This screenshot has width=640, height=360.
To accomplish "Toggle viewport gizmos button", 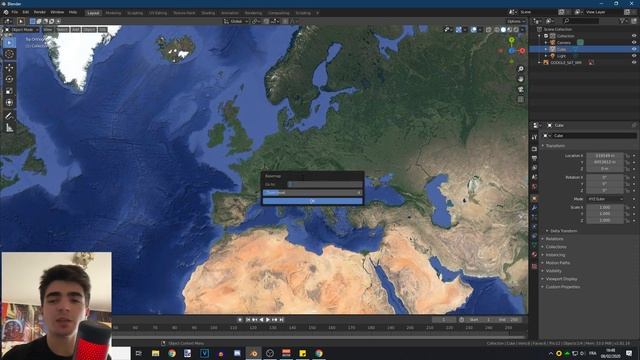I will [x=459, y=30].
